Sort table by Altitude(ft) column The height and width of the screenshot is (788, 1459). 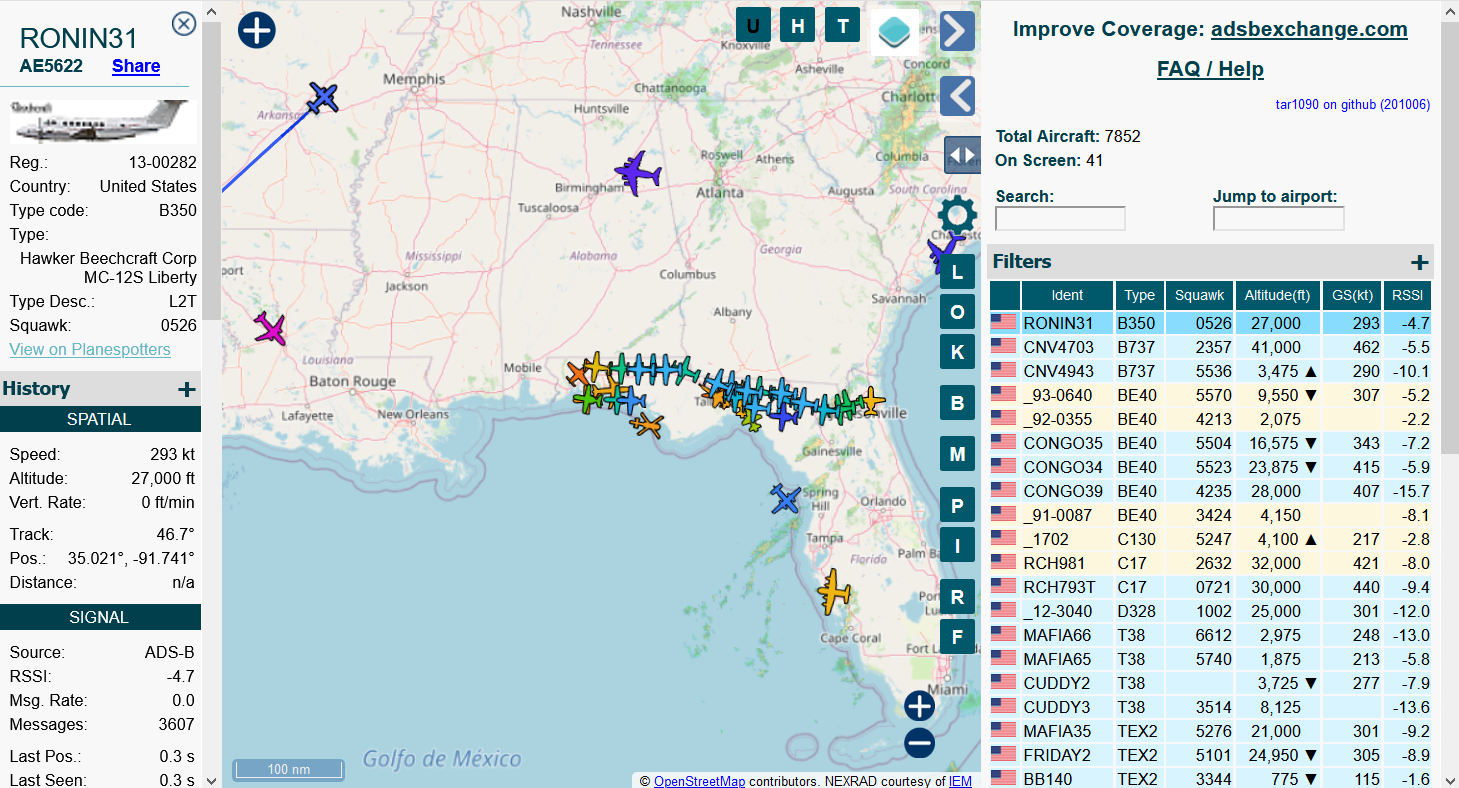(x=1277, y=295)
